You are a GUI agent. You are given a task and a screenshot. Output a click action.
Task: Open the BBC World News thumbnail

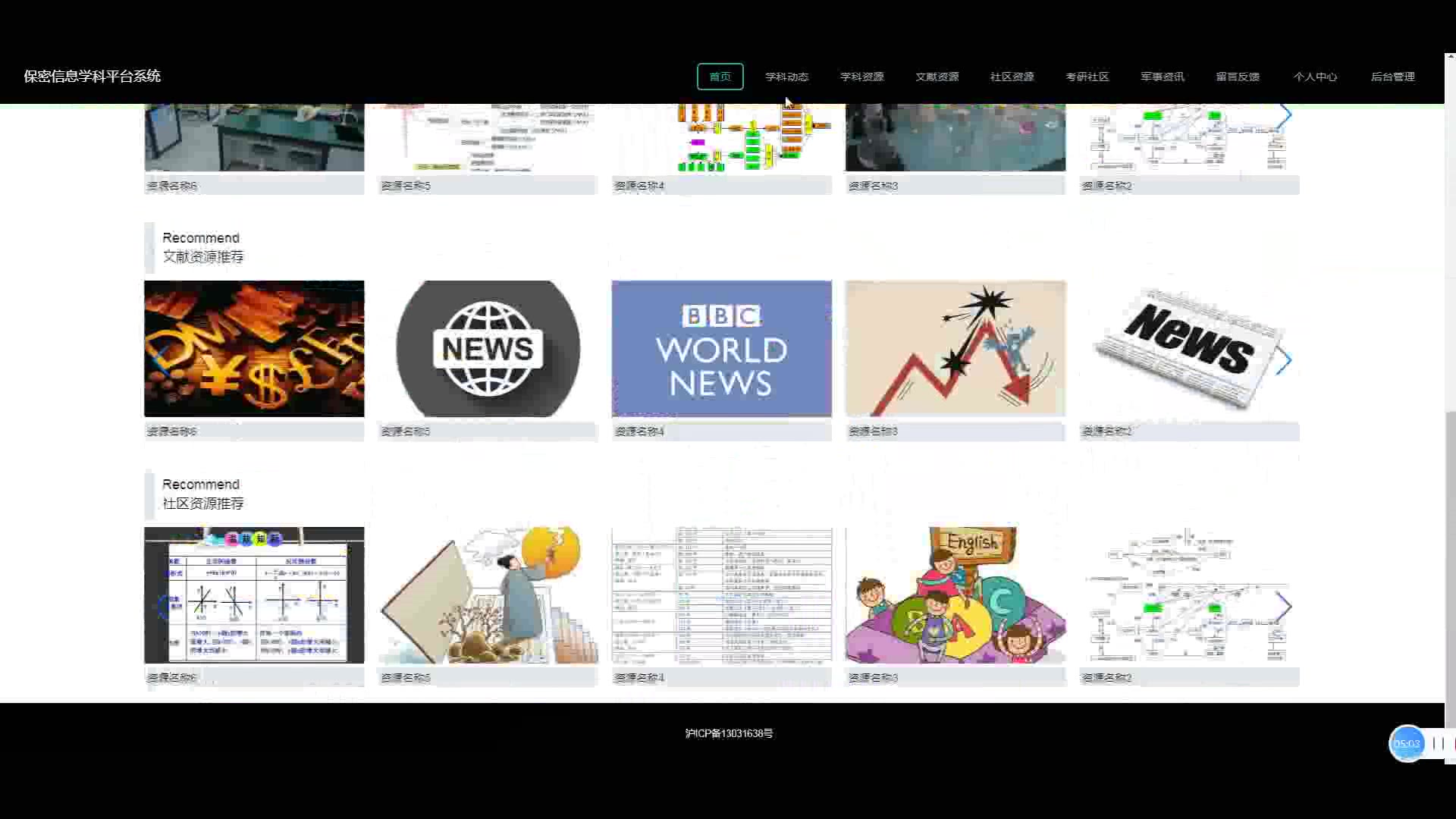tap(721, 349)
